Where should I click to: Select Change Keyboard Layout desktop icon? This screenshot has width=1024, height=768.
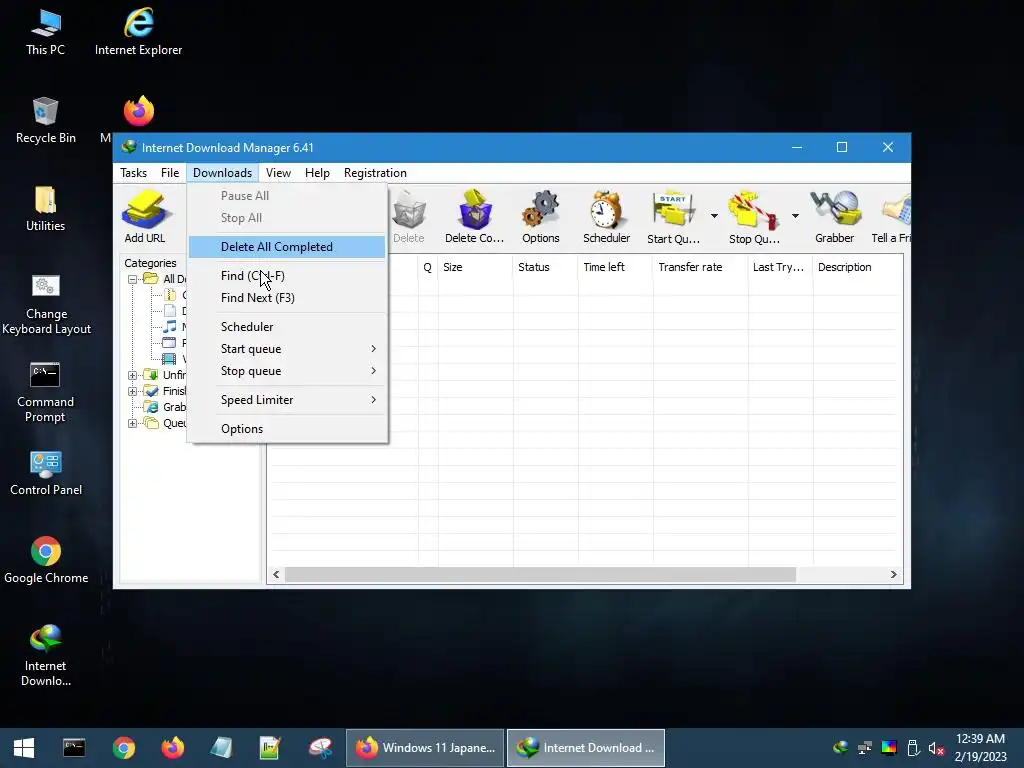point(46,304)
